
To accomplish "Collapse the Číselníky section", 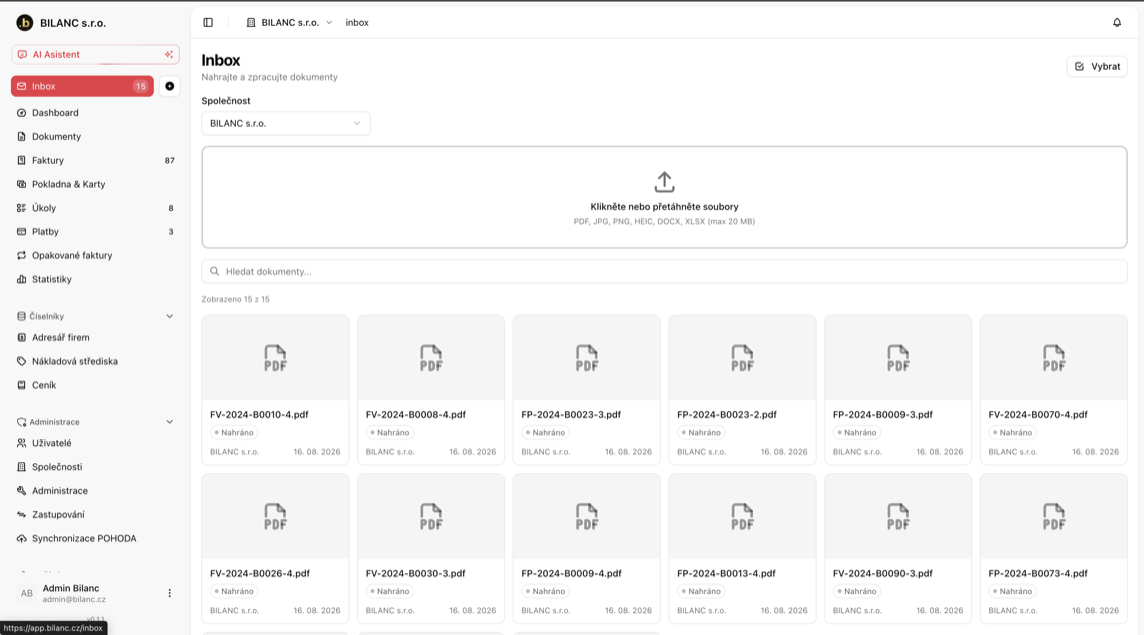I will pos(169,316).
